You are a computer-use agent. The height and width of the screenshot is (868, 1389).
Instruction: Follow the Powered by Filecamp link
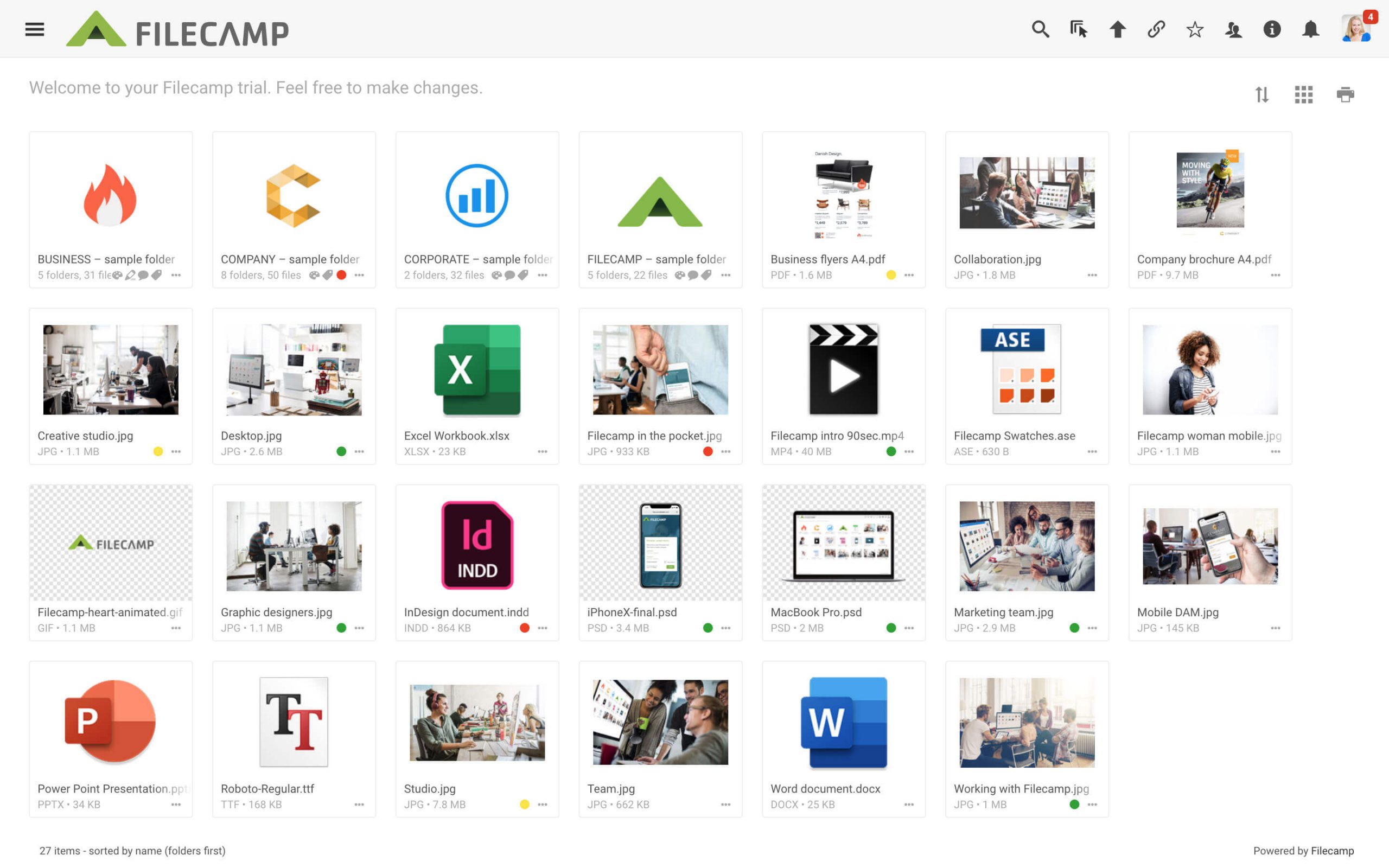click(x=1331, y=851)
